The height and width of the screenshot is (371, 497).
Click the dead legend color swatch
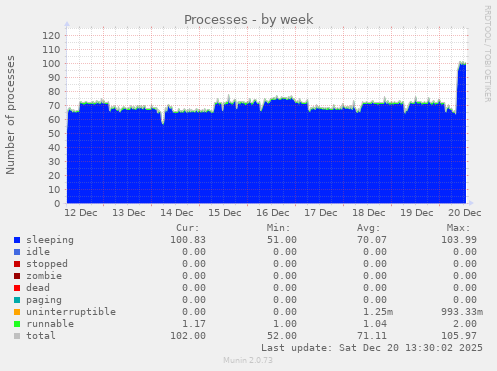click(17, 288)
